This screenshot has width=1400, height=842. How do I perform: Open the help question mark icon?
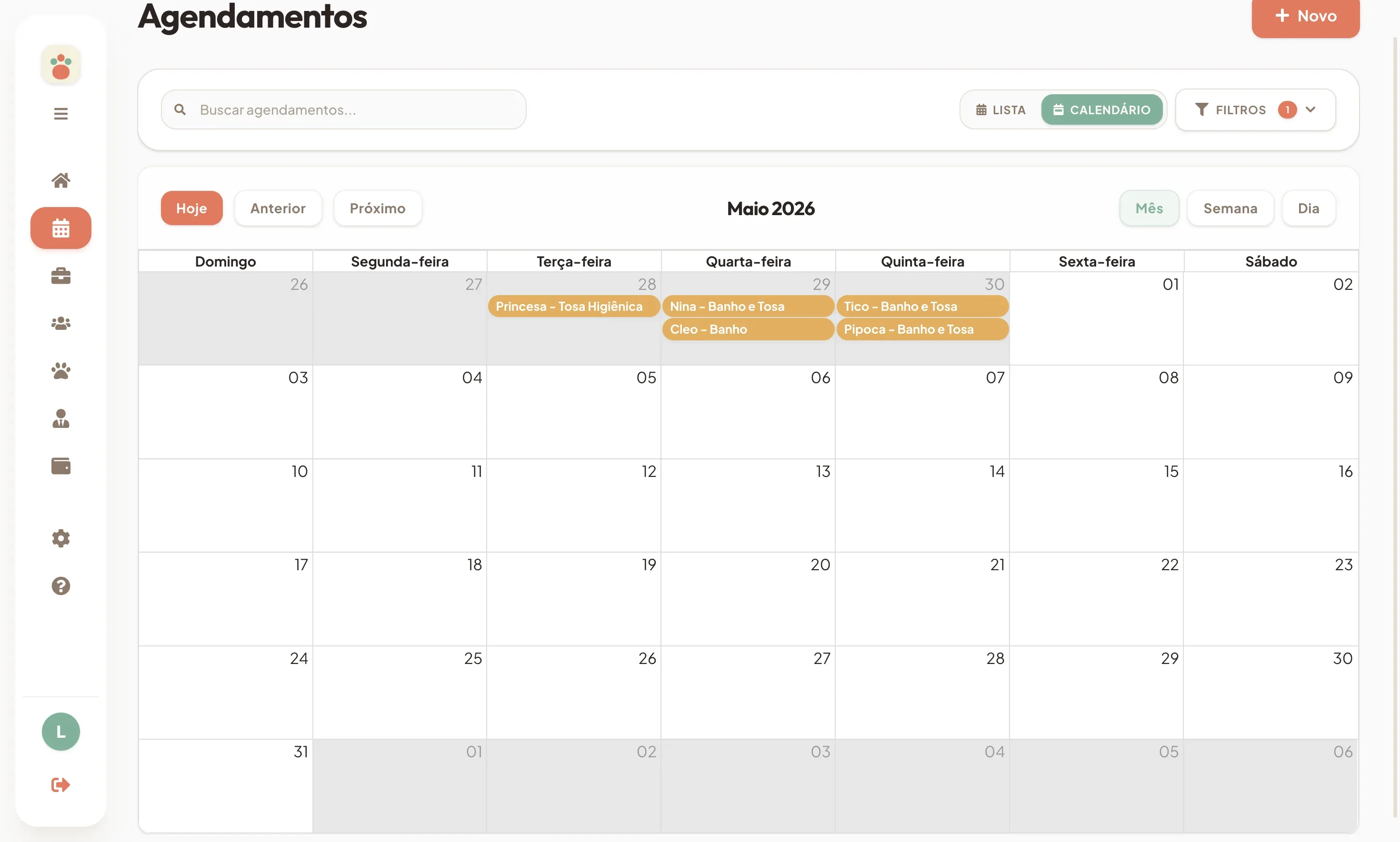tap(61, 585)
